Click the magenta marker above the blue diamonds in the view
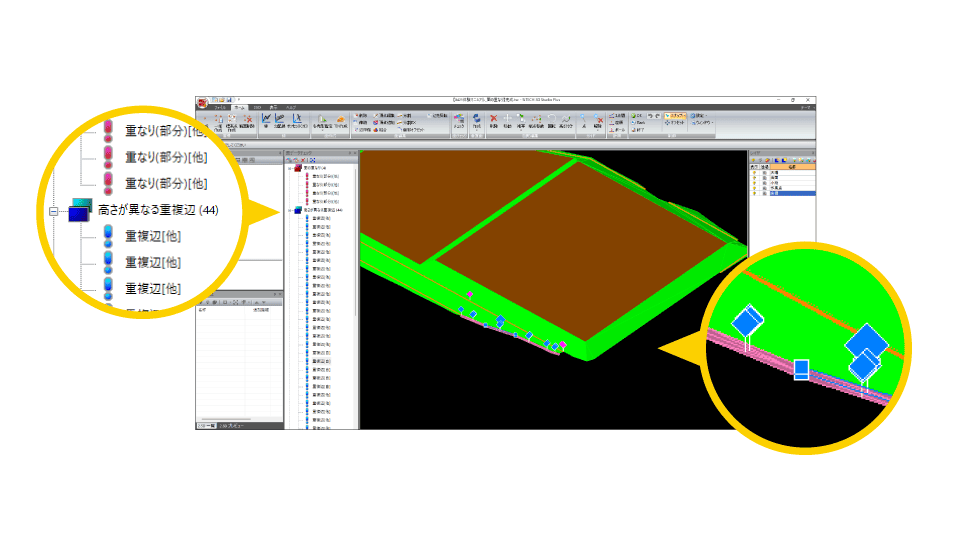This screenshot has height=540, width=960. [x=470, y=294]
